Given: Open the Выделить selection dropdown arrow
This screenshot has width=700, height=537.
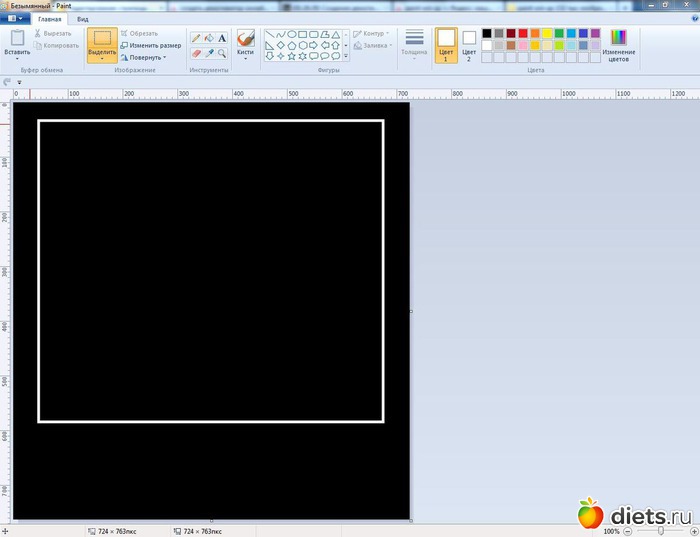Looking at the screenshot, I should [102, 59].
